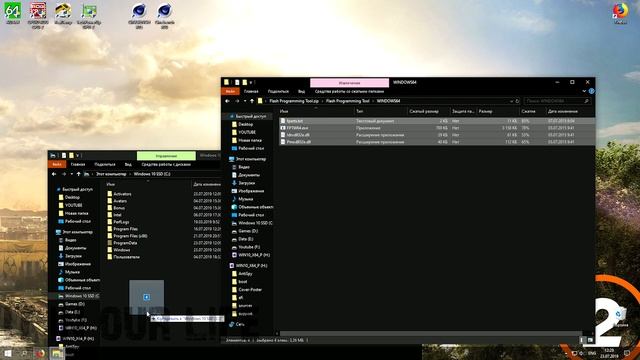Select the fparts.txt file

coord(437,121)
